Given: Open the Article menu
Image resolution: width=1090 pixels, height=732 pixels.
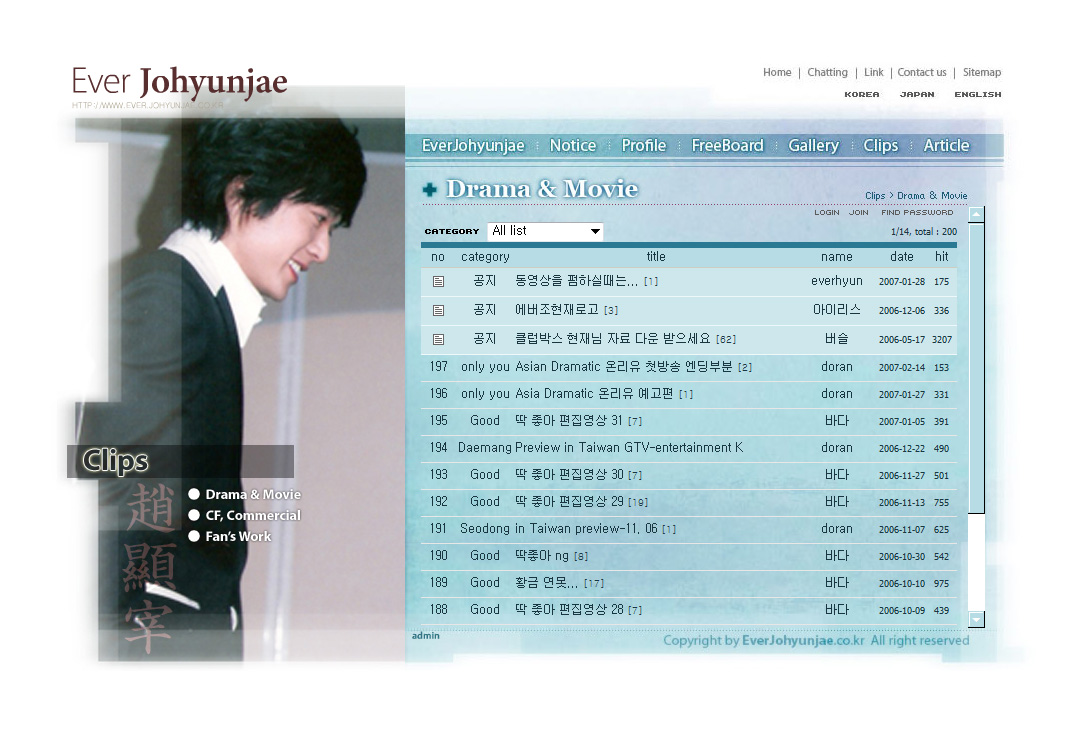Looking at the screenshot, I should point(946,145).
